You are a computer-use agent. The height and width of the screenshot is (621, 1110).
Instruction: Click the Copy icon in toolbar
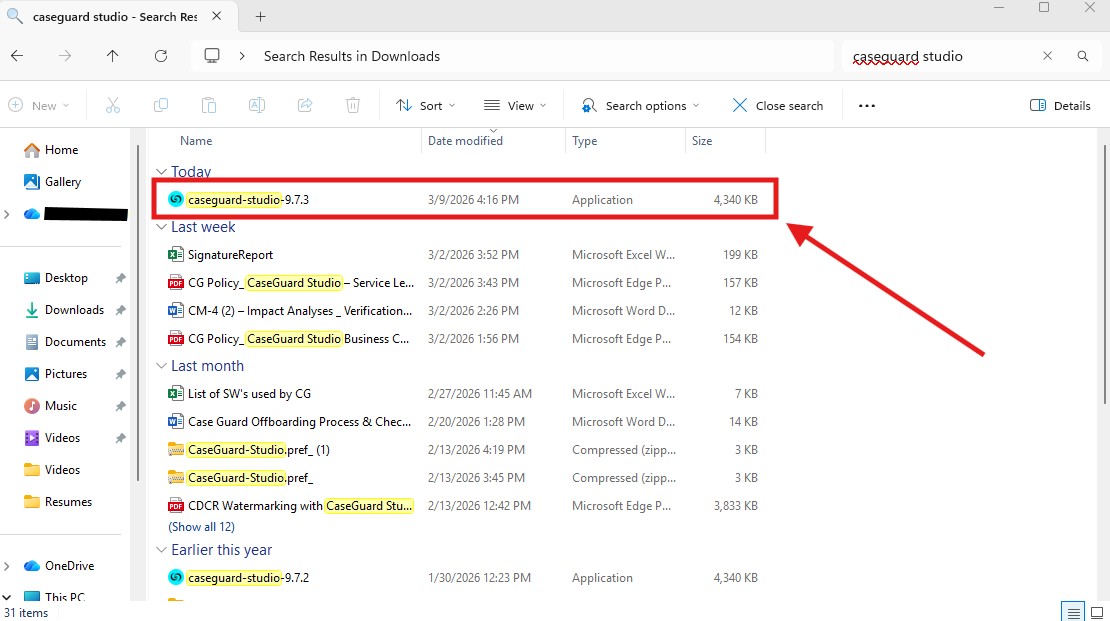point(161,105)
